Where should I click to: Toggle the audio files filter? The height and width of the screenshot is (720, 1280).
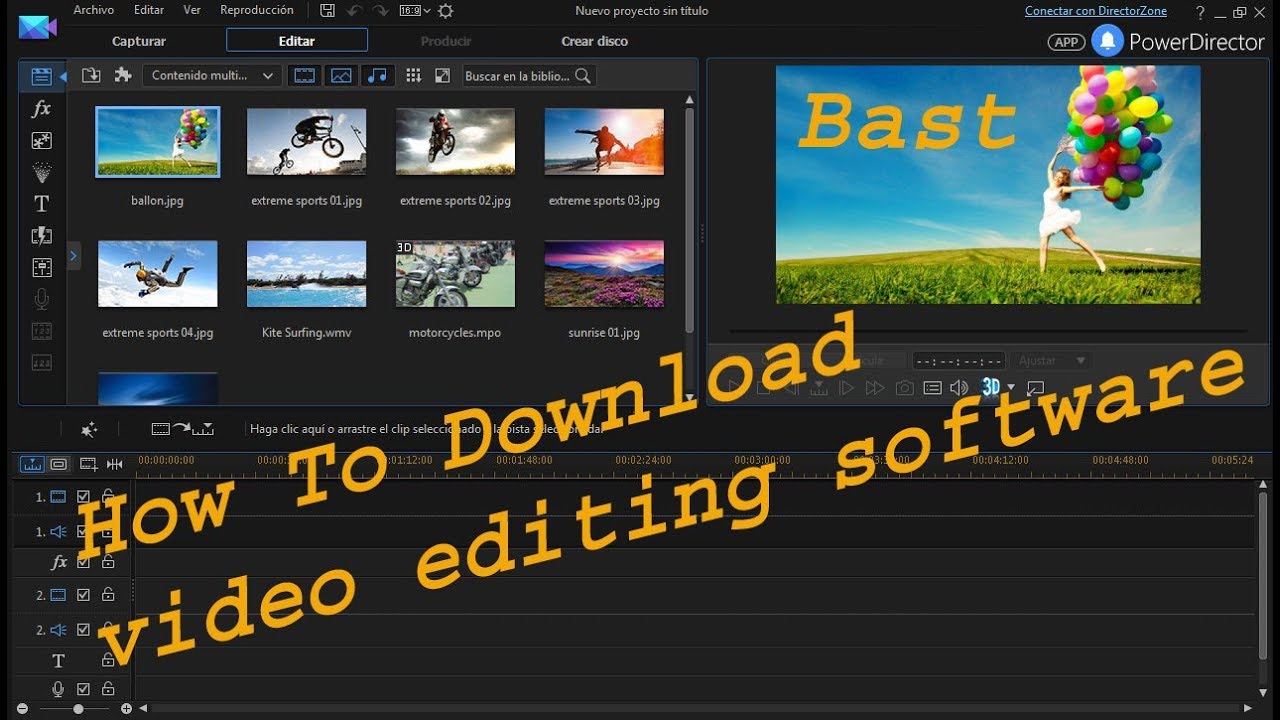[377, 75]
